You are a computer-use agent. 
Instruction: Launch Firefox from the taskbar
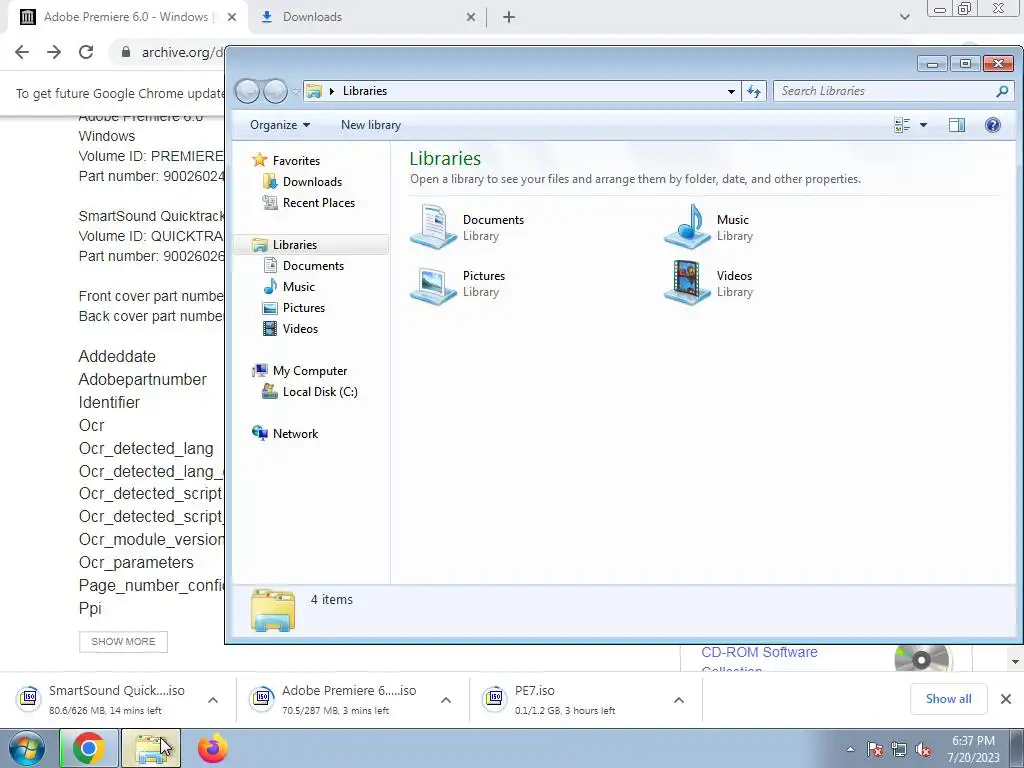213,749
